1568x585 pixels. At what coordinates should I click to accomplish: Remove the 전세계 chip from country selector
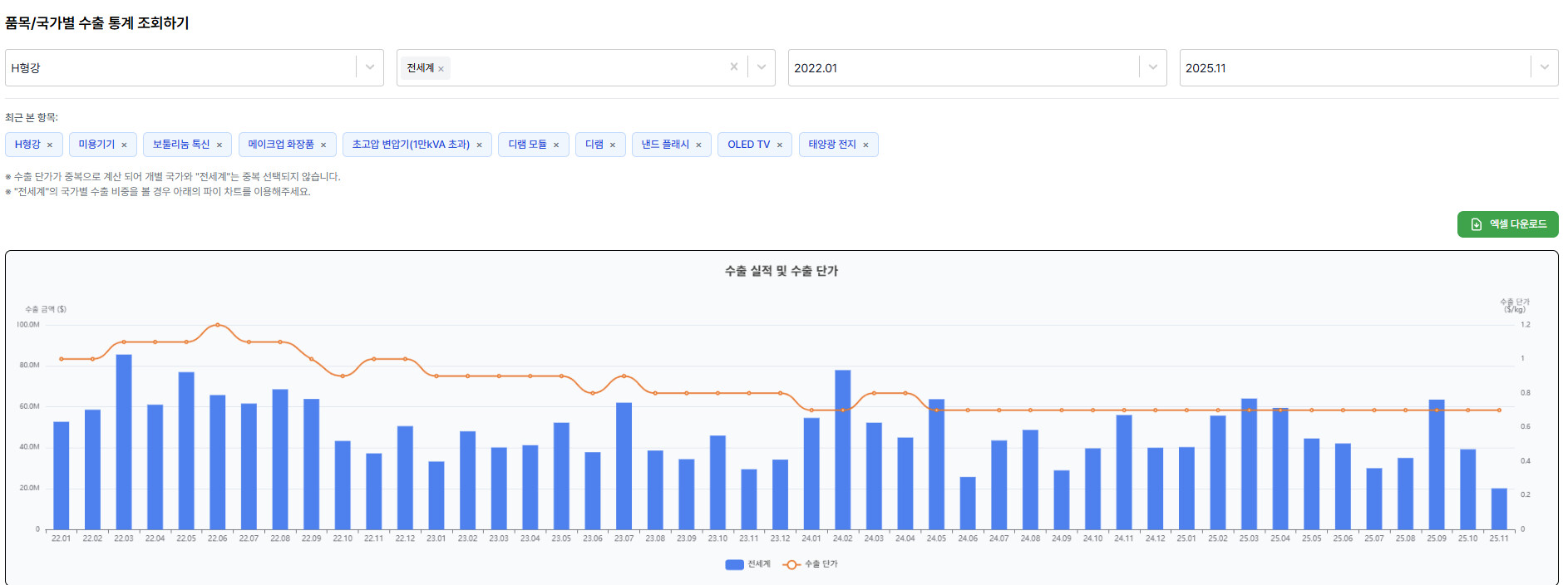click(441, 69)
